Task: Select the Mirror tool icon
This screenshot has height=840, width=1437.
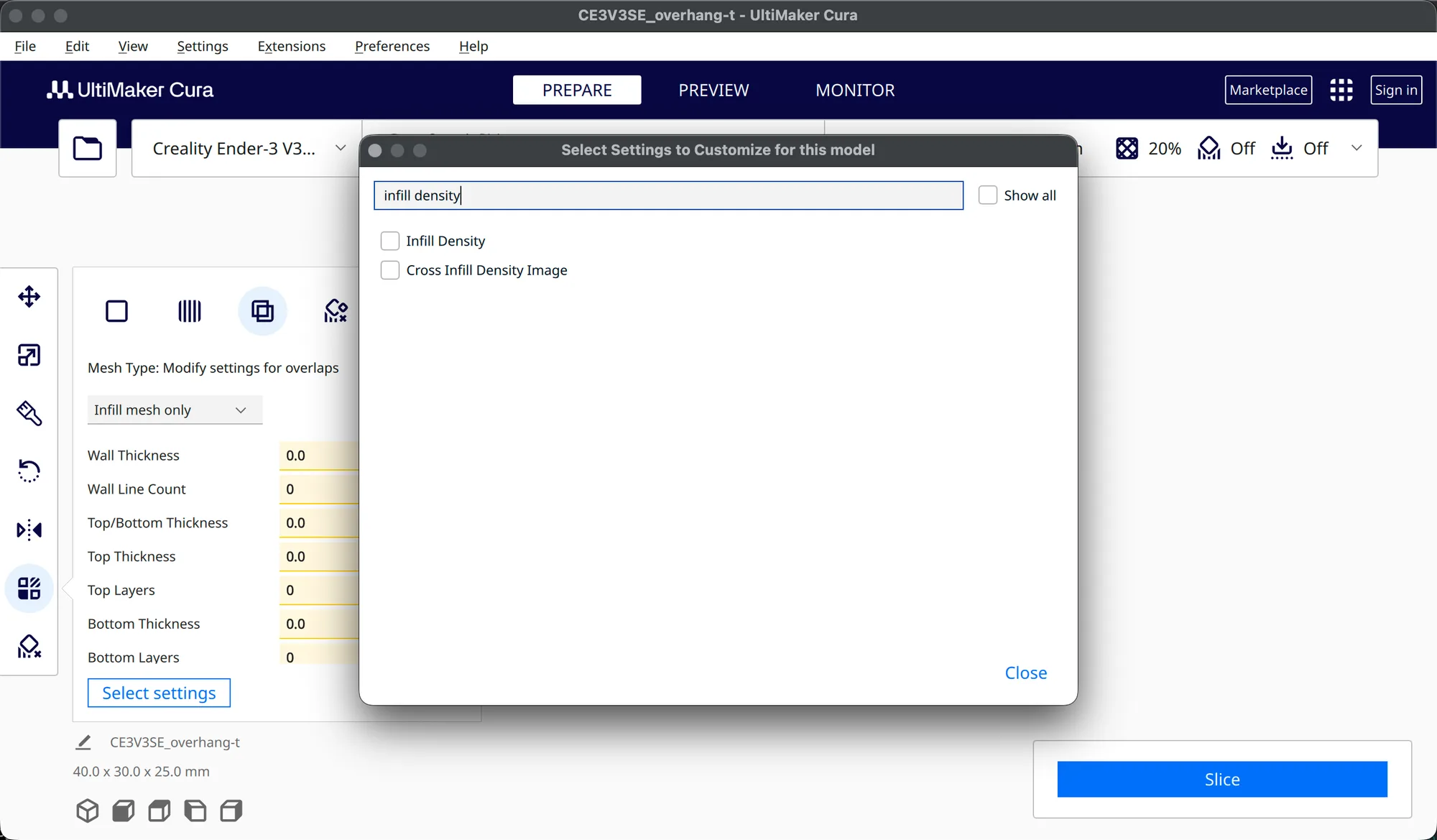Action: (29, 530)
